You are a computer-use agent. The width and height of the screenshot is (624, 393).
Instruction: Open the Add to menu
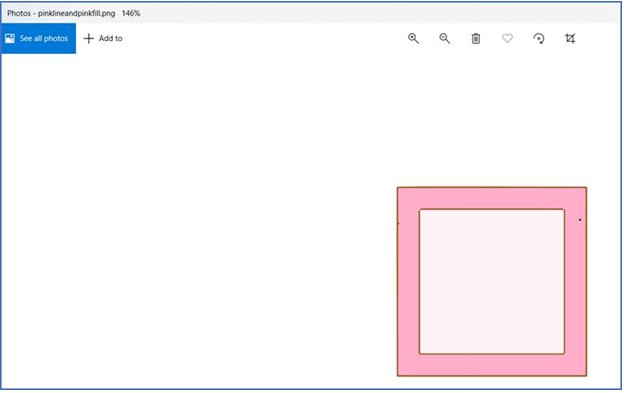(x=103, y=38)
